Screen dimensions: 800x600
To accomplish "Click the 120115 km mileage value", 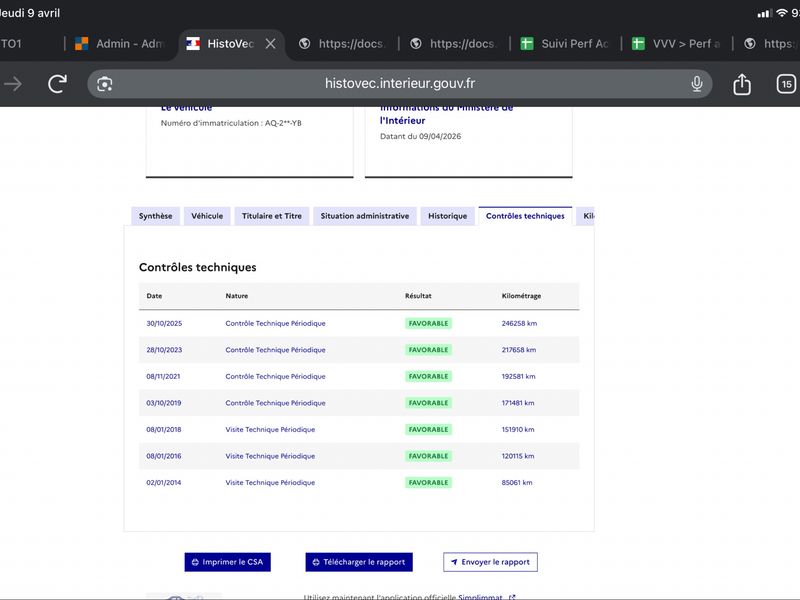I will coord(518,456).
